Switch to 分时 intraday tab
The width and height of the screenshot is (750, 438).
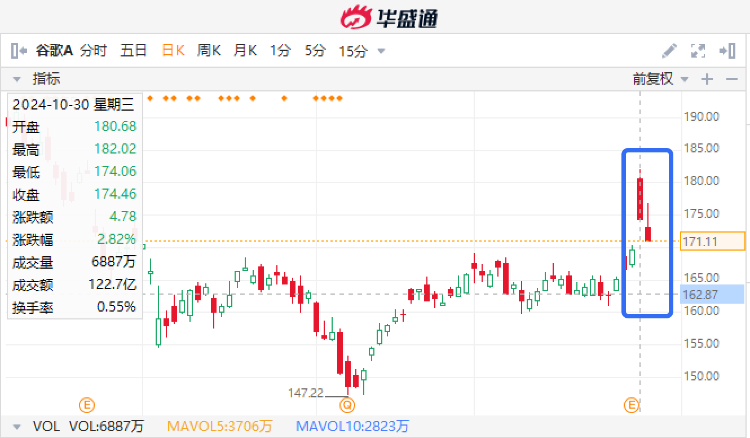tap(93, 50)
